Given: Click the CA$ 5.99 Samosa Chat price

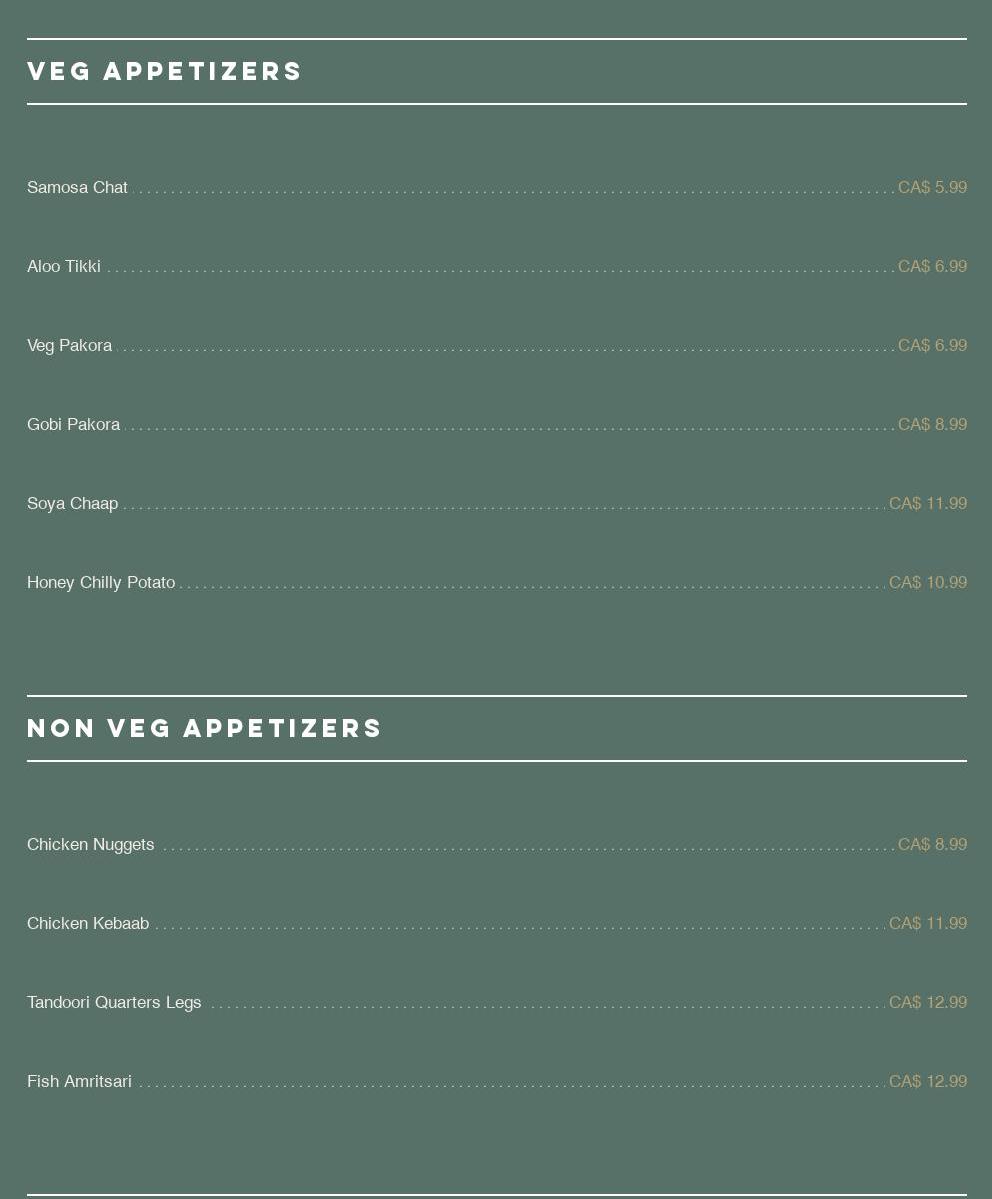Looking at the screenshot, I should 932,188.
